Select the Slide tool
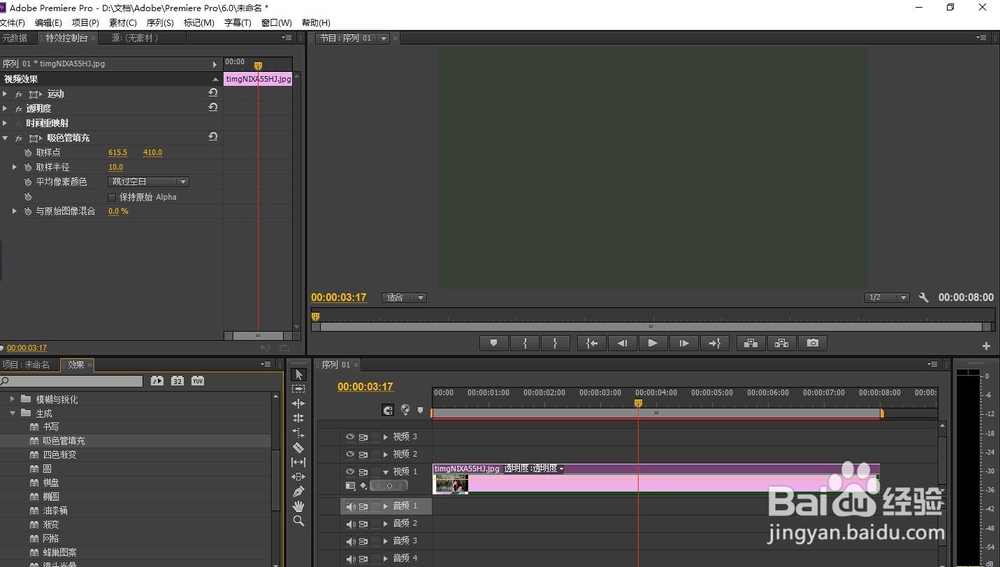Screen dimensions: 1000x567 pos(298,476)
